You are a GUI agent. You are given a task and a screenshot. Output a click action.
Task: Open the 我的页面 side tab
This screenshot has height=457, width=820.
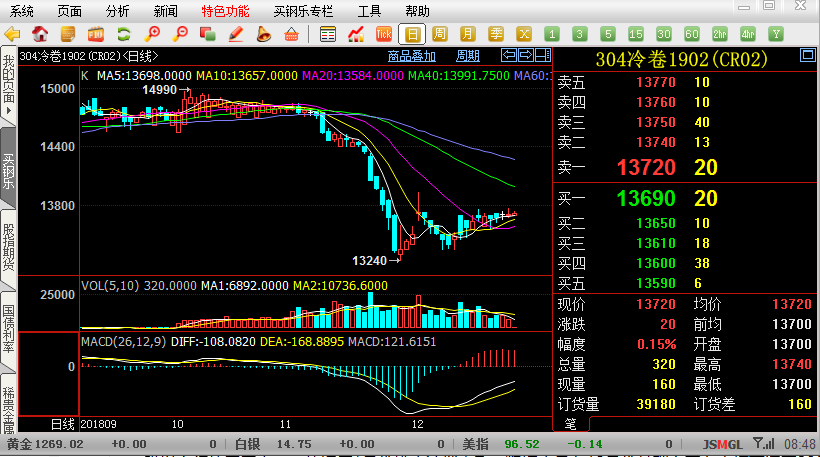(x=8, y=85)
